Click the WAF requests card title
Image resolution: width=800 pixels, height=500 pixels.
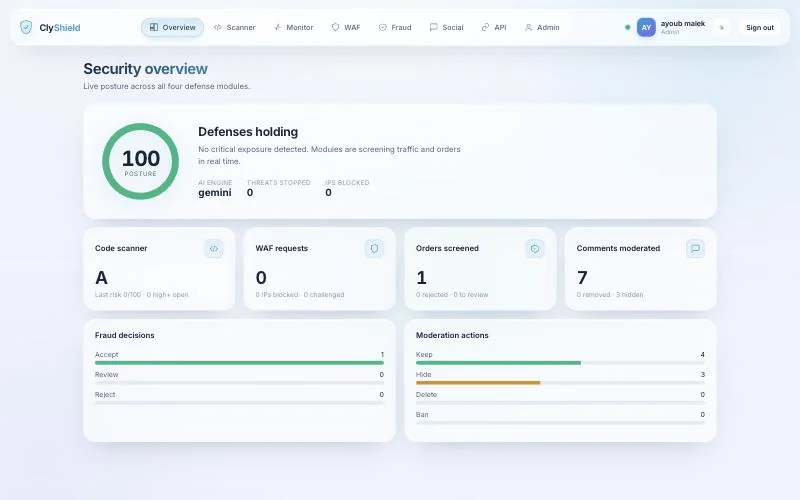coord(282,248)
